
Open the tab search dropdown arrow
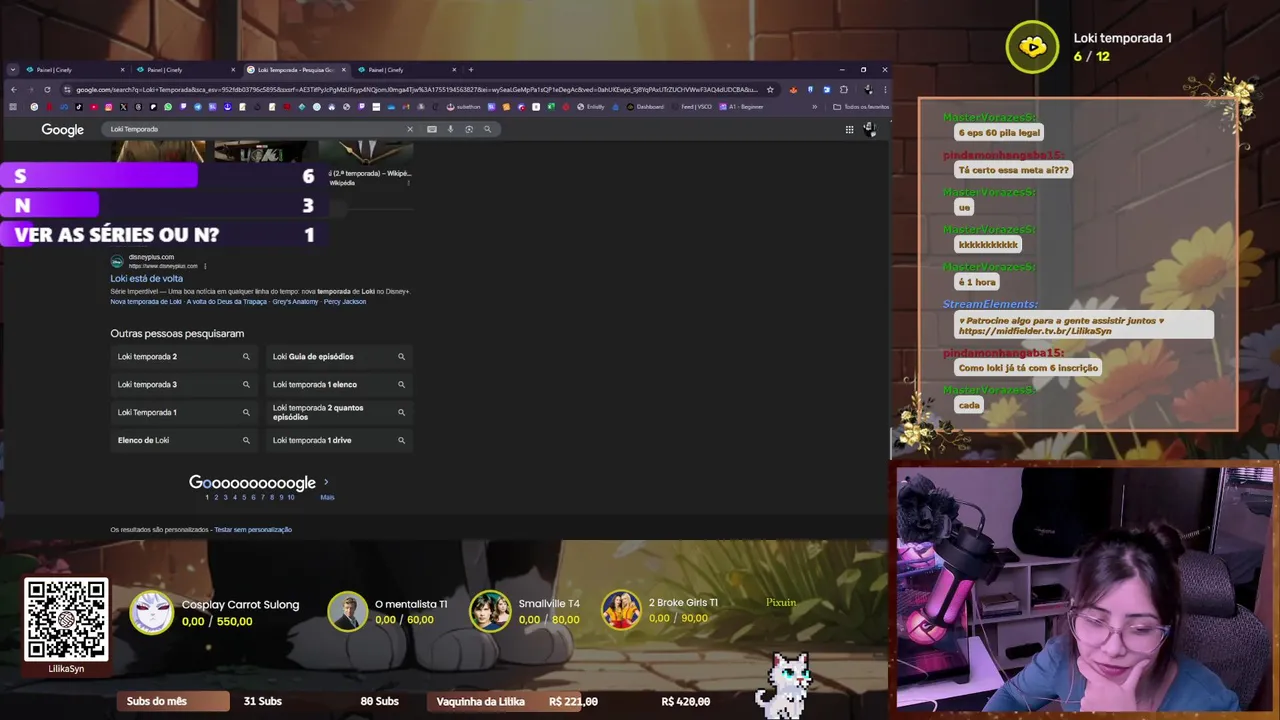click(13, 70)
